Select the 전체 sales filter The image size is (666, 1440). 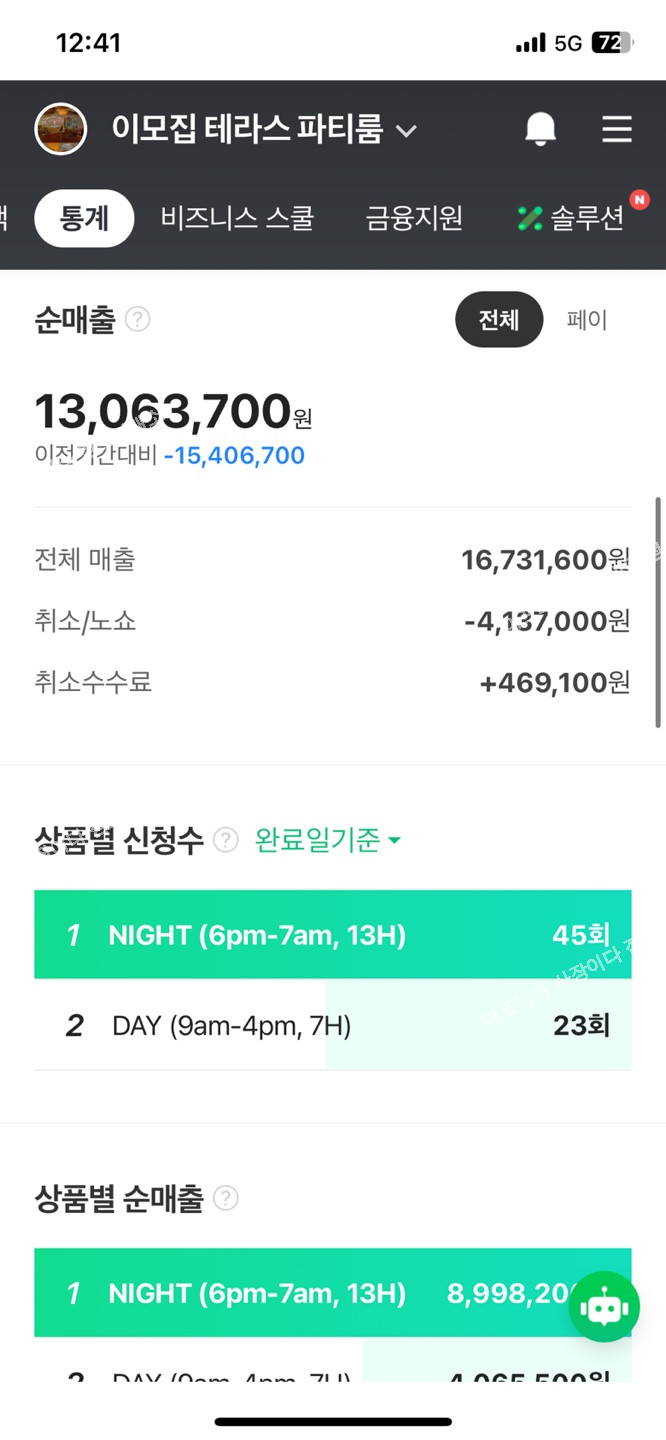[499, 320]
